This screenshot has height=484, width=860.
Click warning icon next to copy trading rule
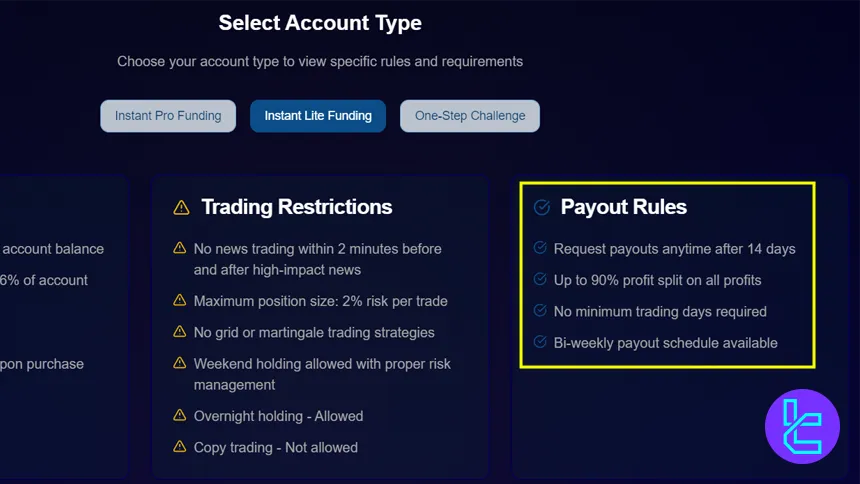coord(180,447)
